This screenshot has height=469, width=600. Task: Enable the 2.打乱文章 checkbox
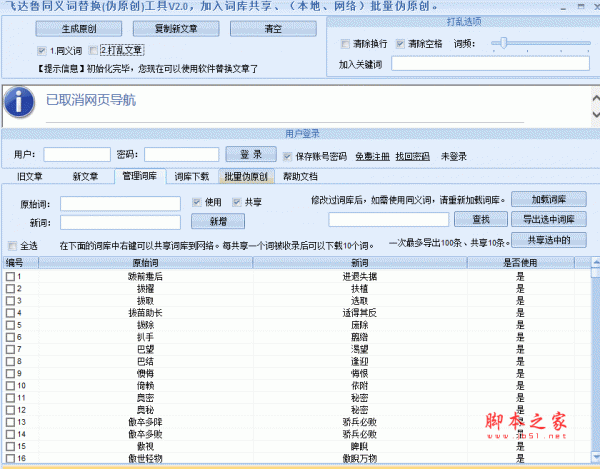(x=94, y=50)
